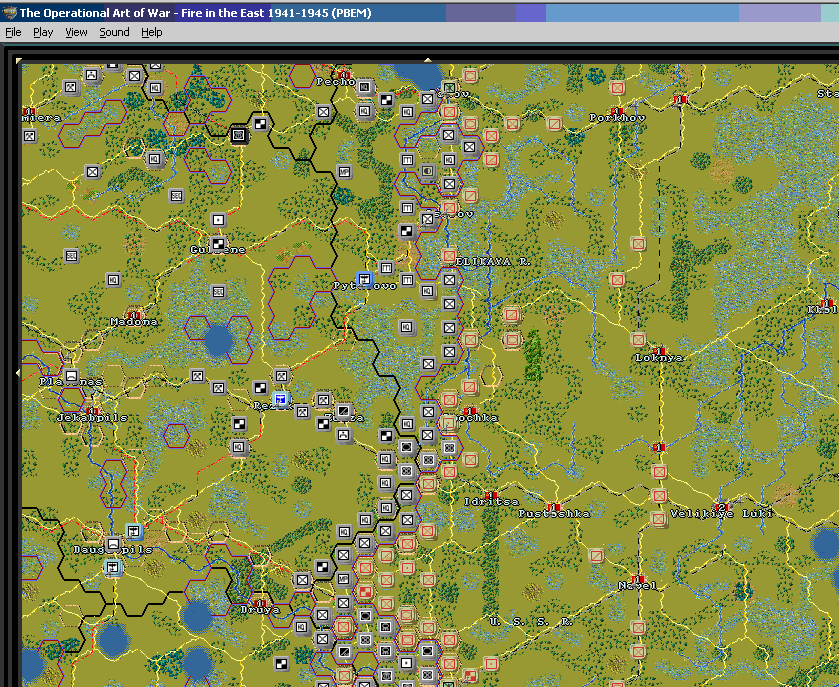The height and width of the screenshot is (687, 839).
Task: Click the Pustoshka city label
Action: (x=554, y=514)
